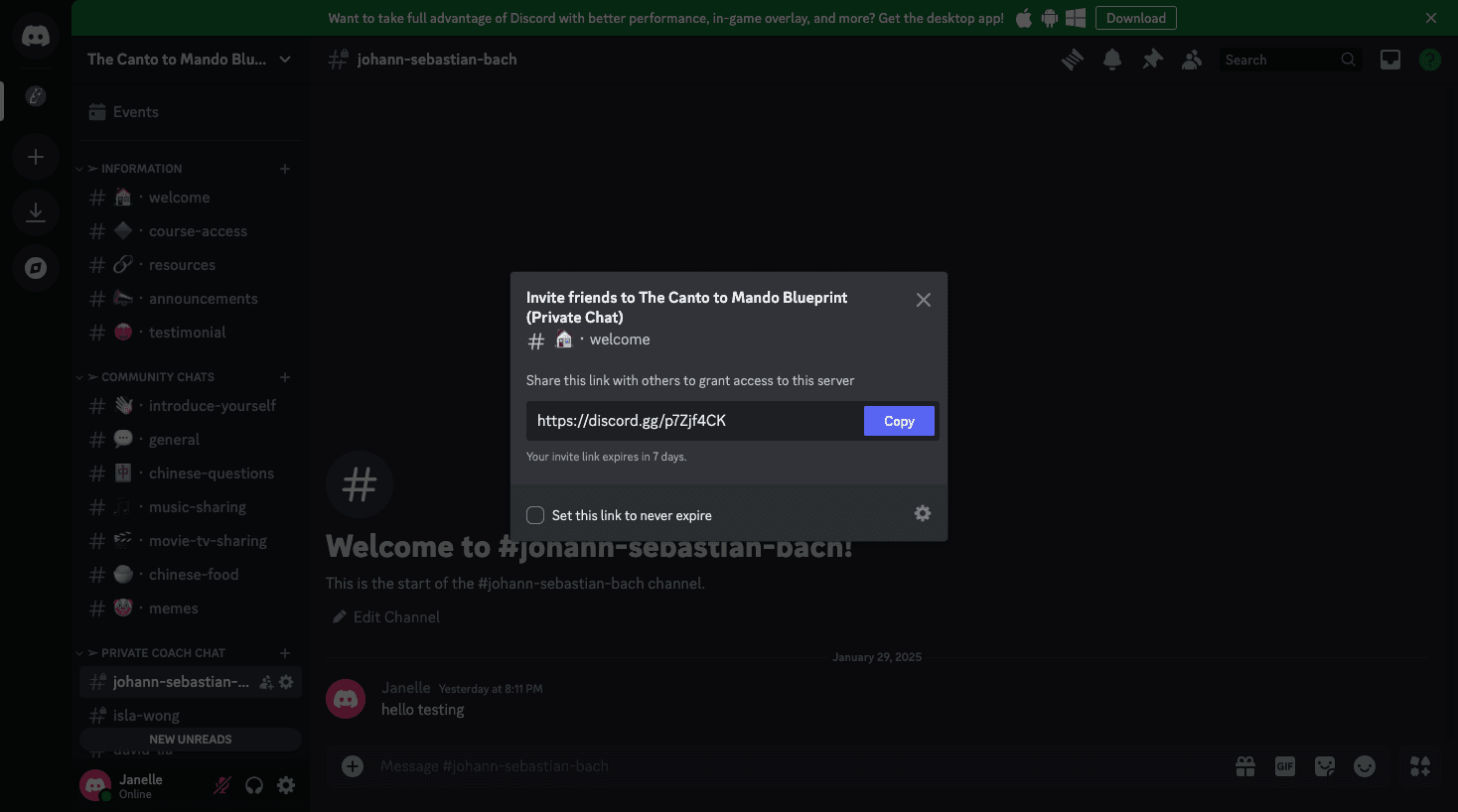Open the introduce-yourself channel

point(191,406)
